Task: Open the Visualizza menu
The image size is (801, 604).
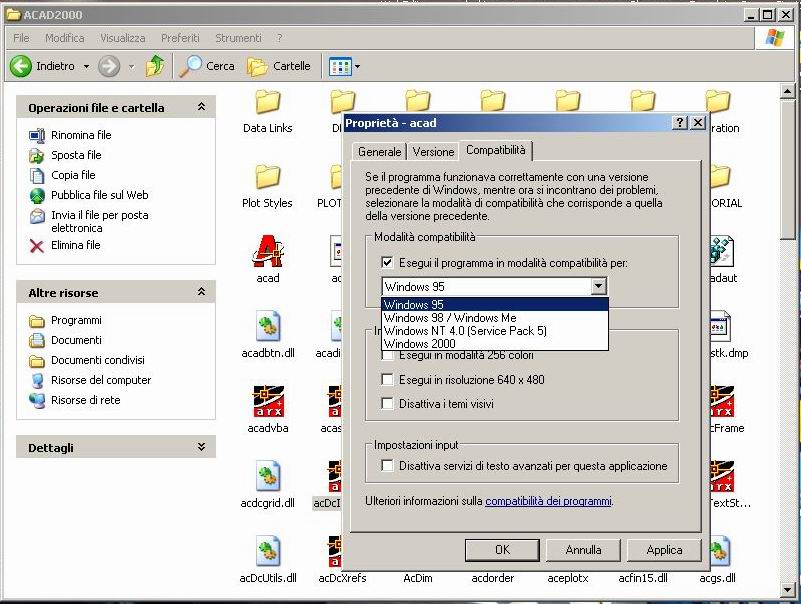Action: (x=123, y=38)
